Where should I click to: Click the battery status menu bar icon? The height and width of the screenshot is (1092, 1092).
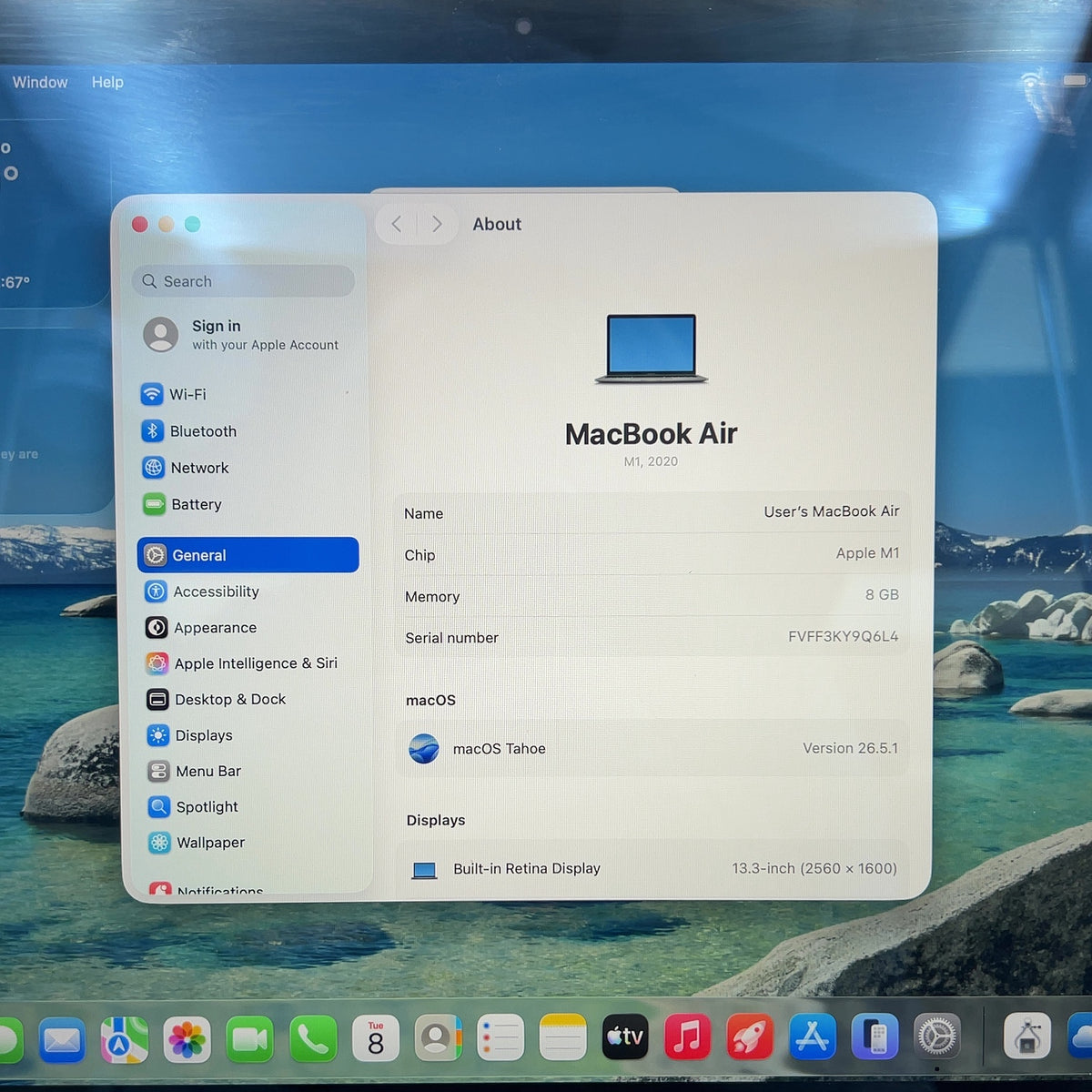pos(1074,81)
